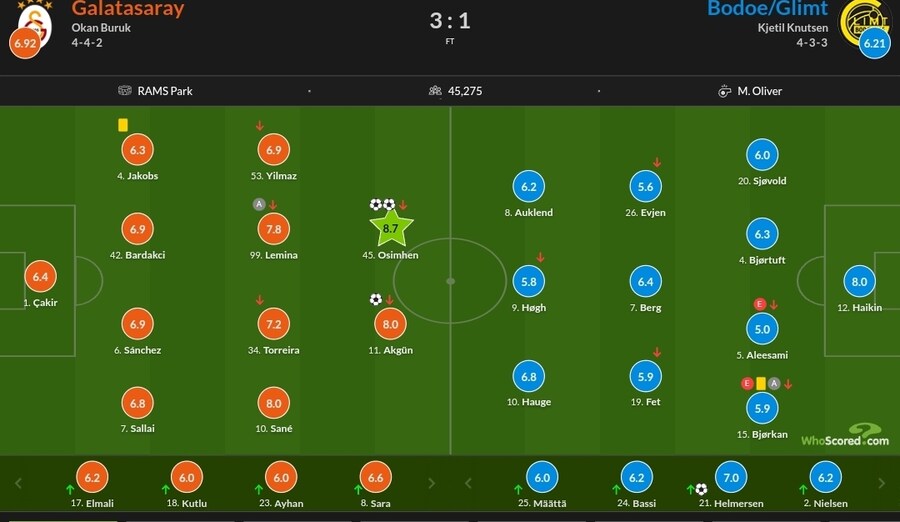Show next Galatasaray substitutes with right chevron

point(431,483)
